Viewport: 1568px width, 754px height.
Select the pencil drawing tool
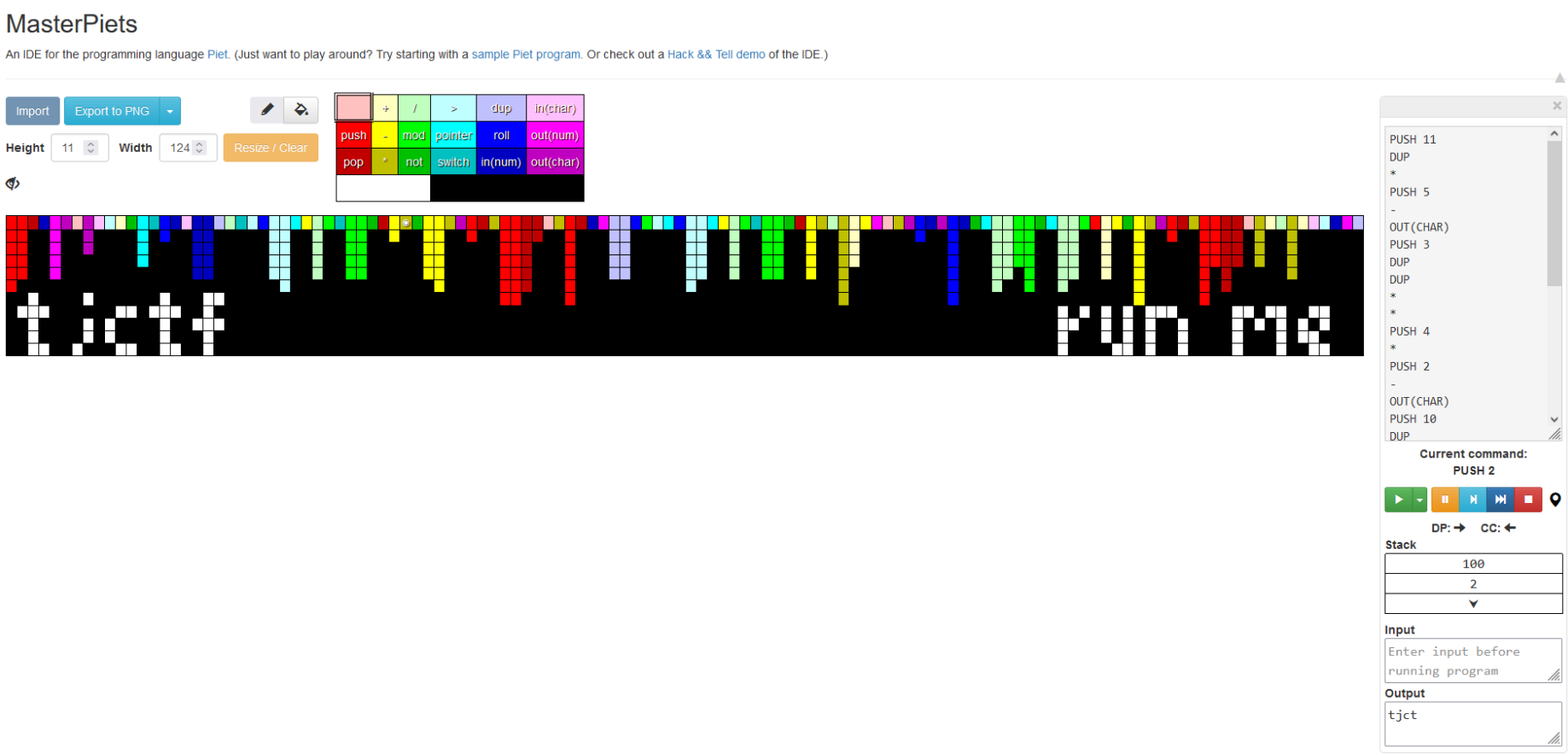point(267,109)
